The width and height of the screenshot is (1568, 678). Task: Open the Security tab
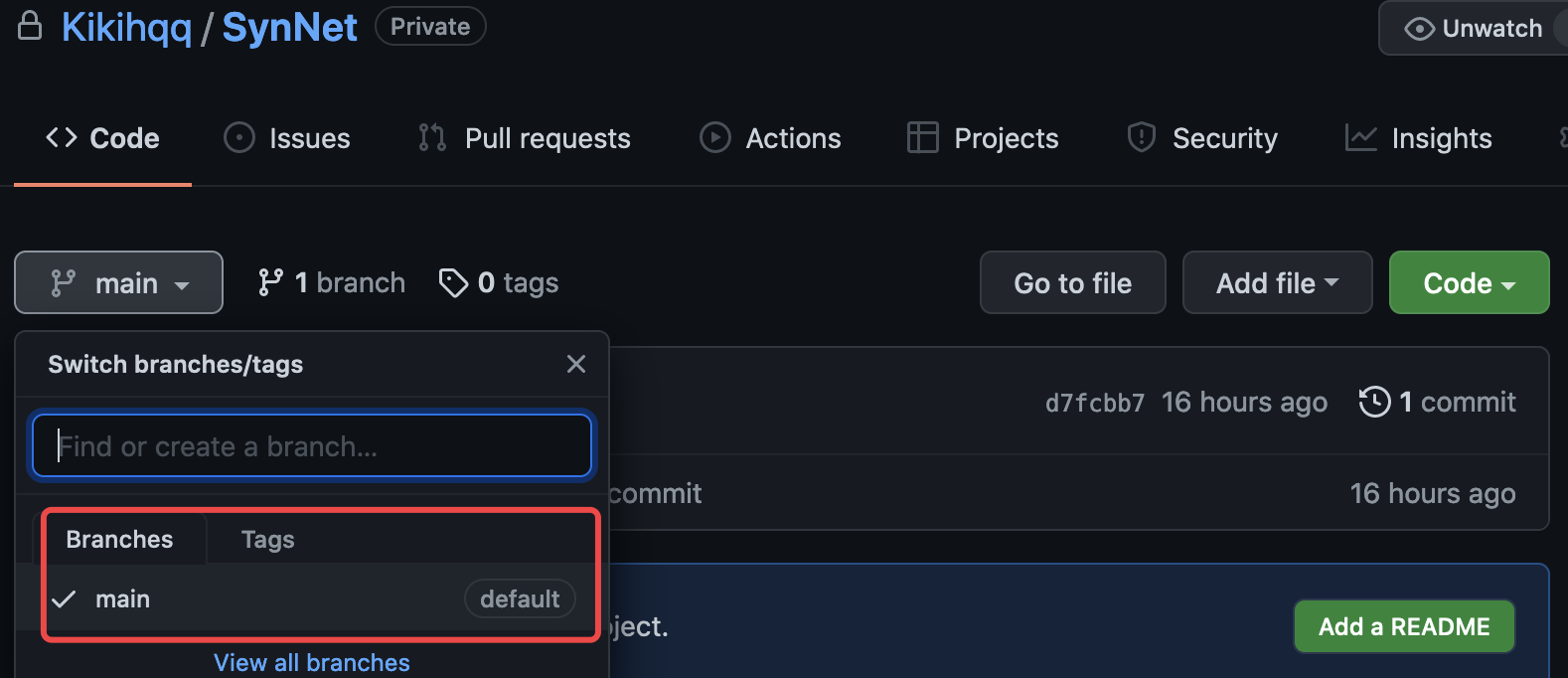(1202, 138)
